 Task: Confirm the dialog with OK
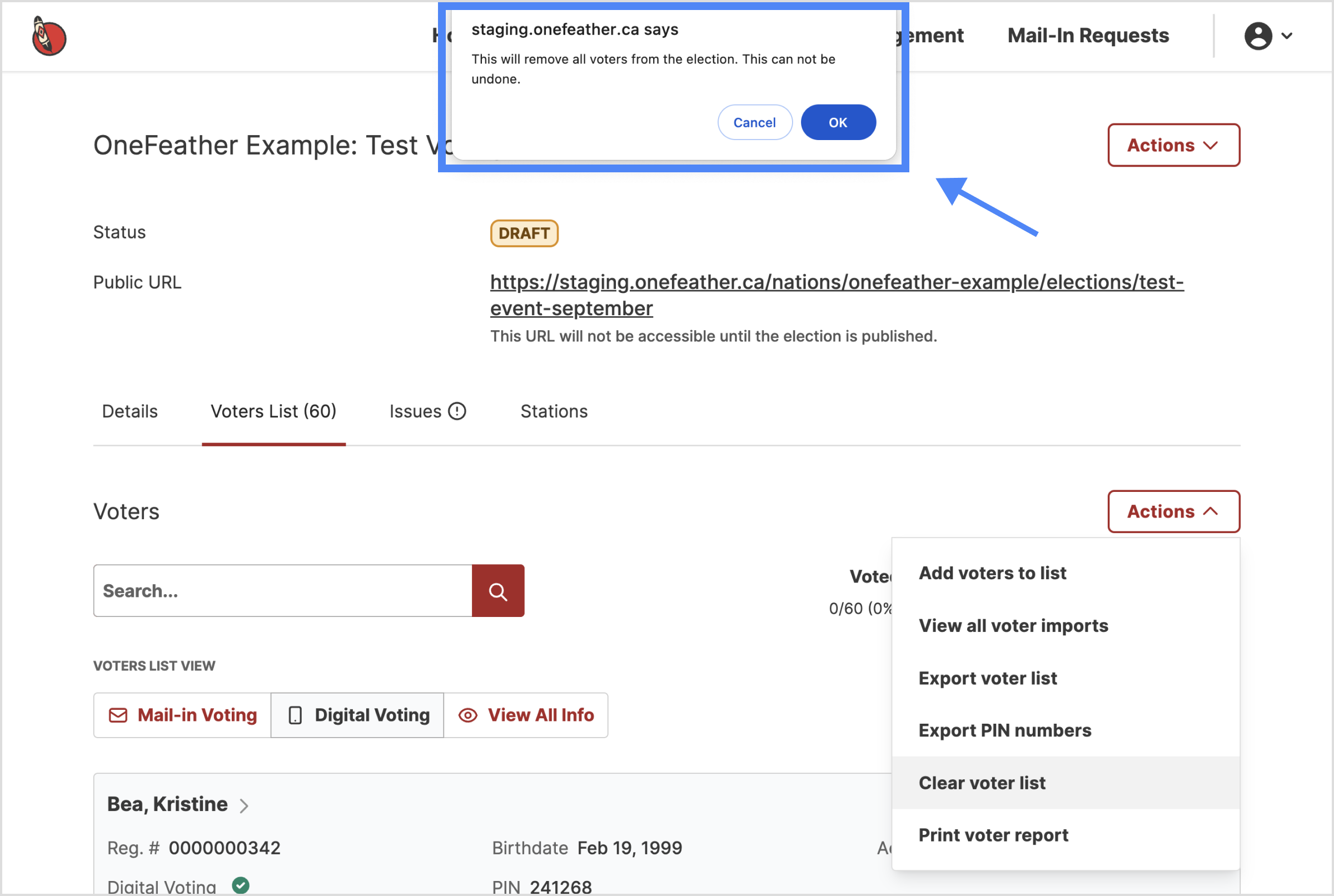(838, 122)
